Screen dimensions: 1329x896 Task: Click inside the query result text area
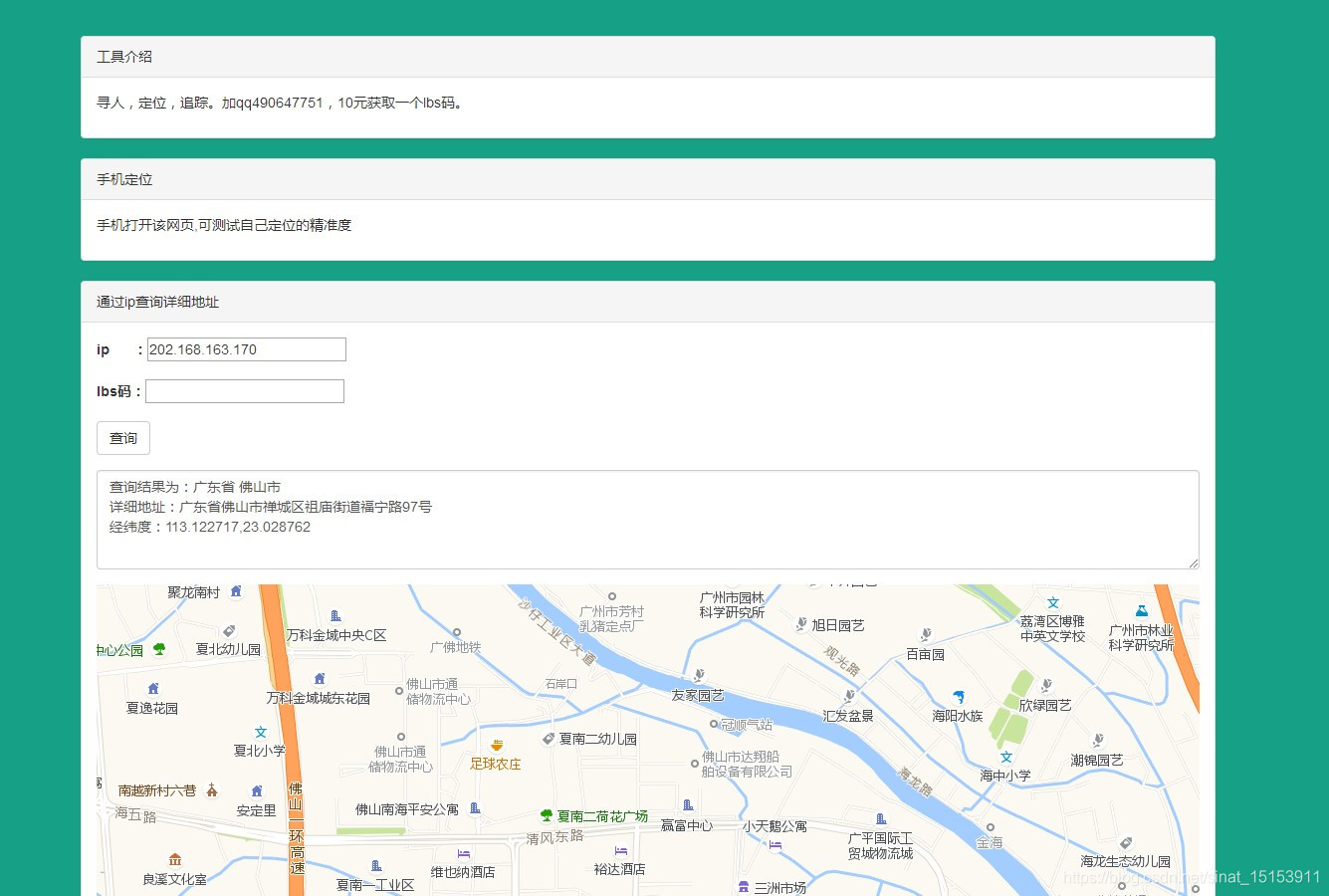pyautogui.click(x=648, y=520)
